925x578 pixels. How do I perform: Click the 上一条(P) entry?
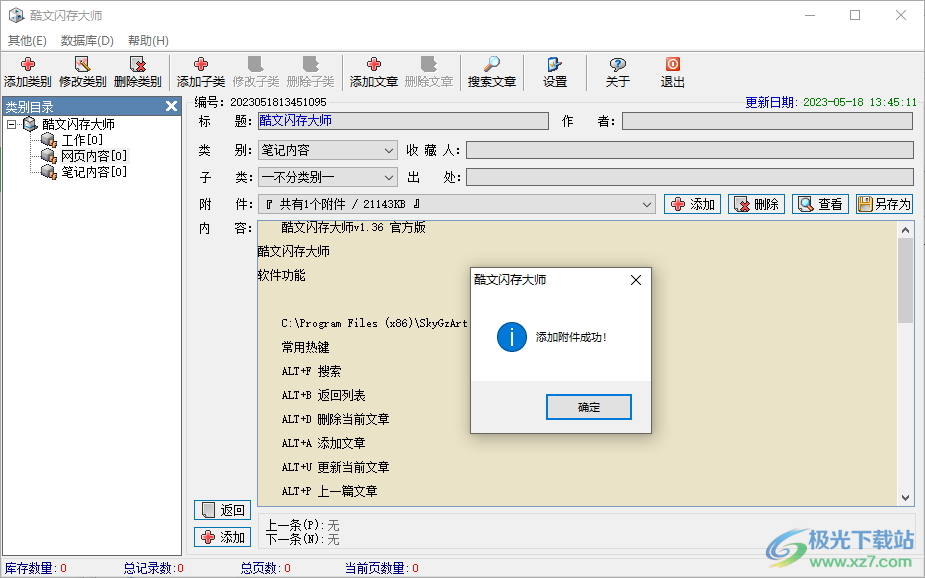click(303, 526)
